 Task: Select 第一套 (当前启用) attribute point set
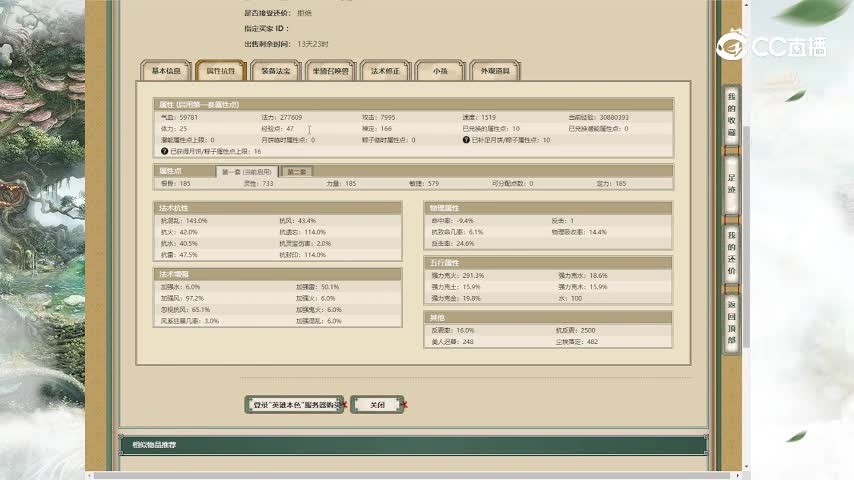(247, 172)
